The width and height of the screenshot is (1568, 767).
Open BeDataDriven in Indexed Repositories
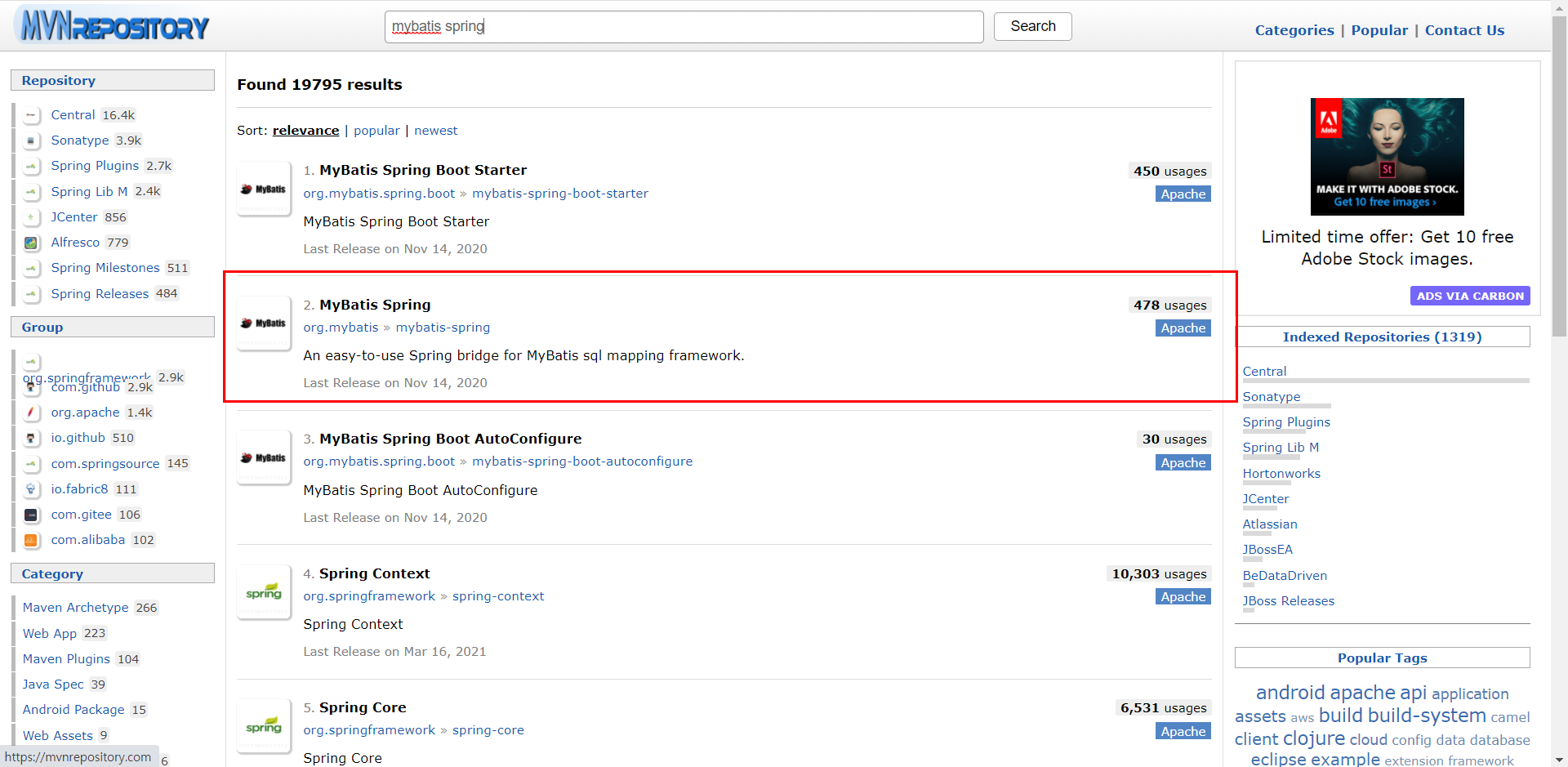(x=1285, y=576)
